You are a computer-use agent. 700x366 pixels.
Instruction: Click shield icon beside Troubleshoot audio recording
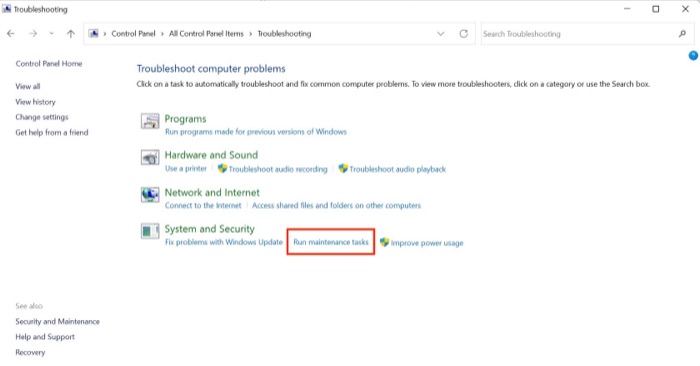tap(222, 168)
